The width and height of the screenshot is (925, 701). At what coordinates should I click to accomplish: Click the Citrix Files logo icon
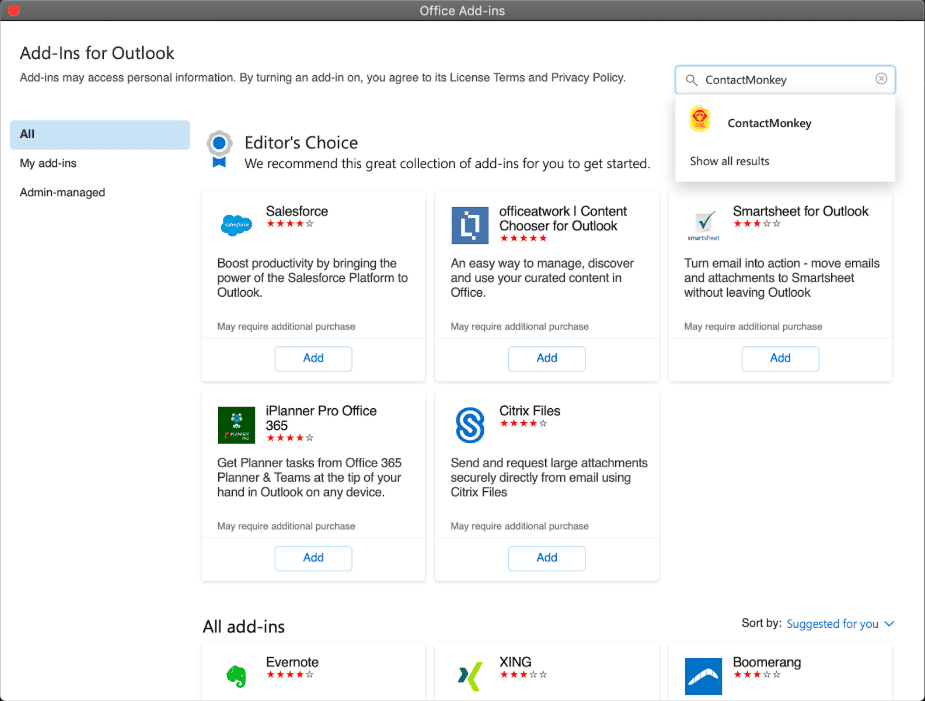click(469, 425)
